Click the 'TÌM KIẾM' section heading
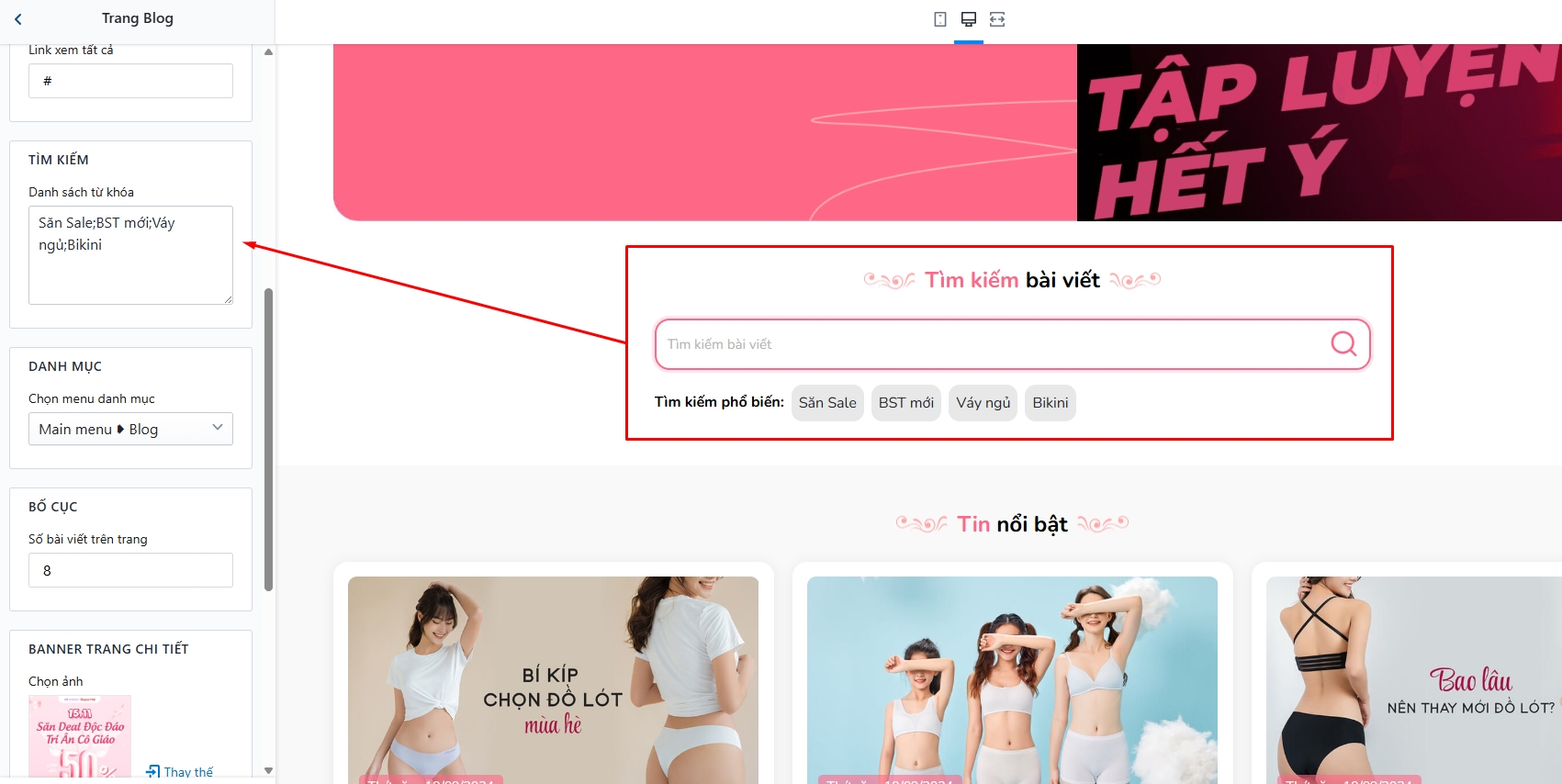The height and width of the screenshot is (784, 1562). [x=59, y=160]
